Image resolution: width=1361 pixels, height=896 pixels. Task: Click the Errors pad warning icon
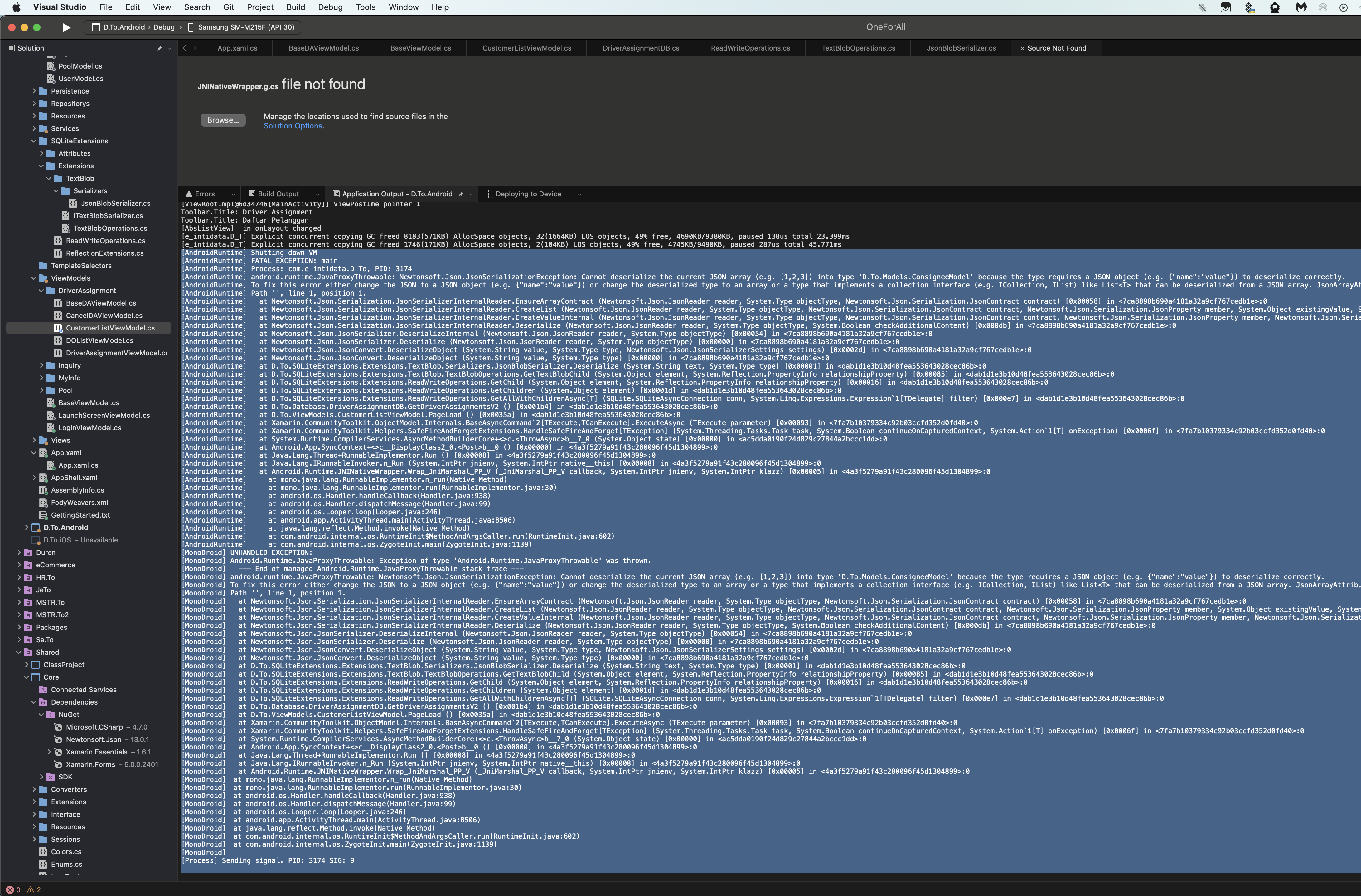coord(189,194)
